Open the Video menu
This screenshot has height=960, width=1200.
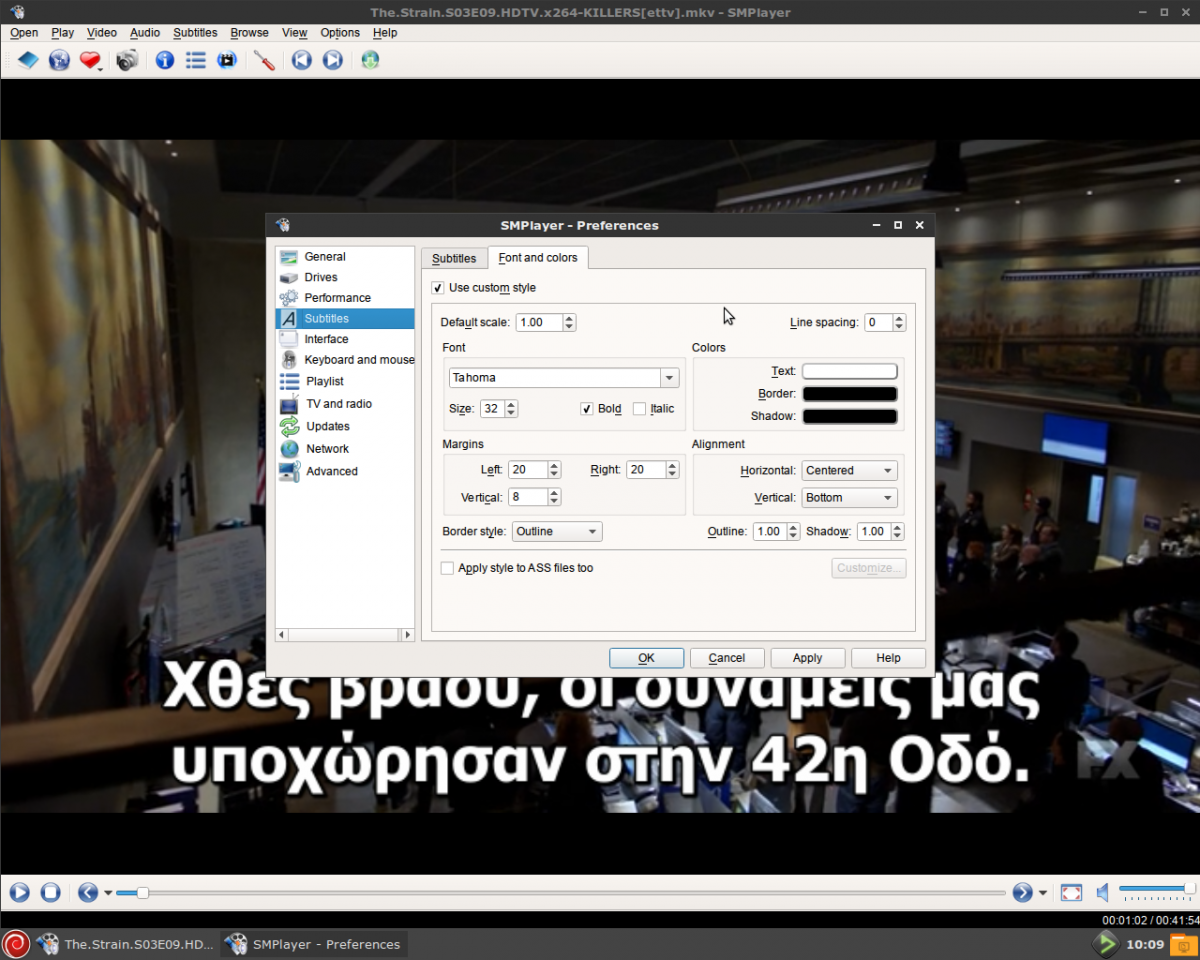101,33
